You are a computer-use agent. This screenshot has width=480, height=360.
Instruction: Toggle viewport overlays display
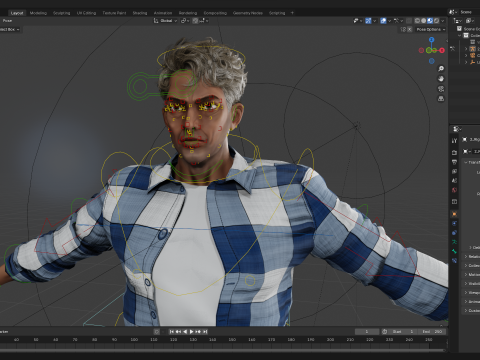tap(383, 21)
